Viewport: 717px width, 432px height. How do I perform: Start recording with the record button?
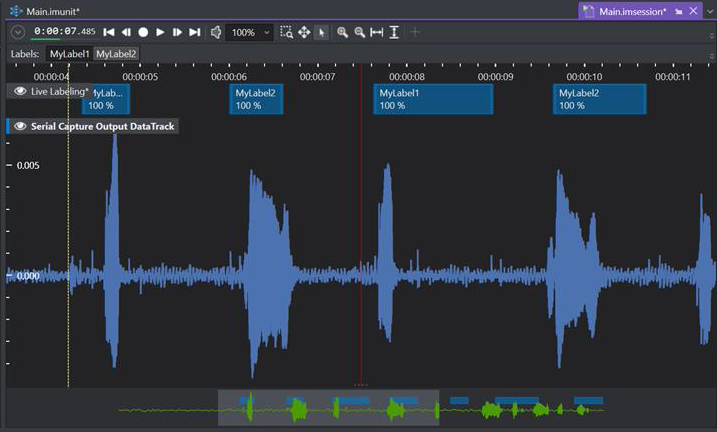(x=143, y=32)
